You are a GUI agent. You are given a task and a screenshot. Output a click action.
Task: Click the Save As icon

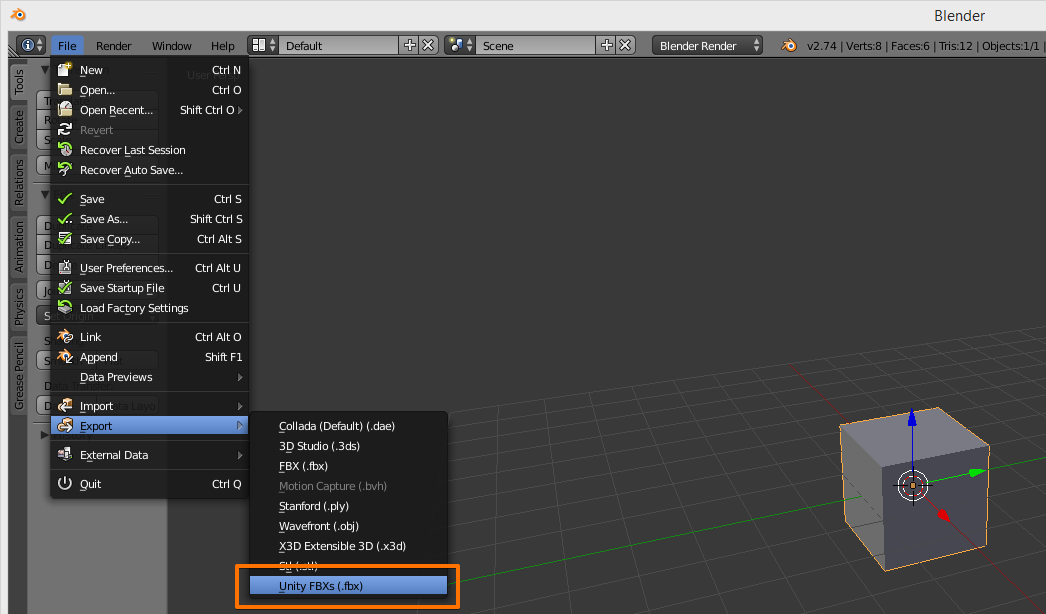[65, 218]
